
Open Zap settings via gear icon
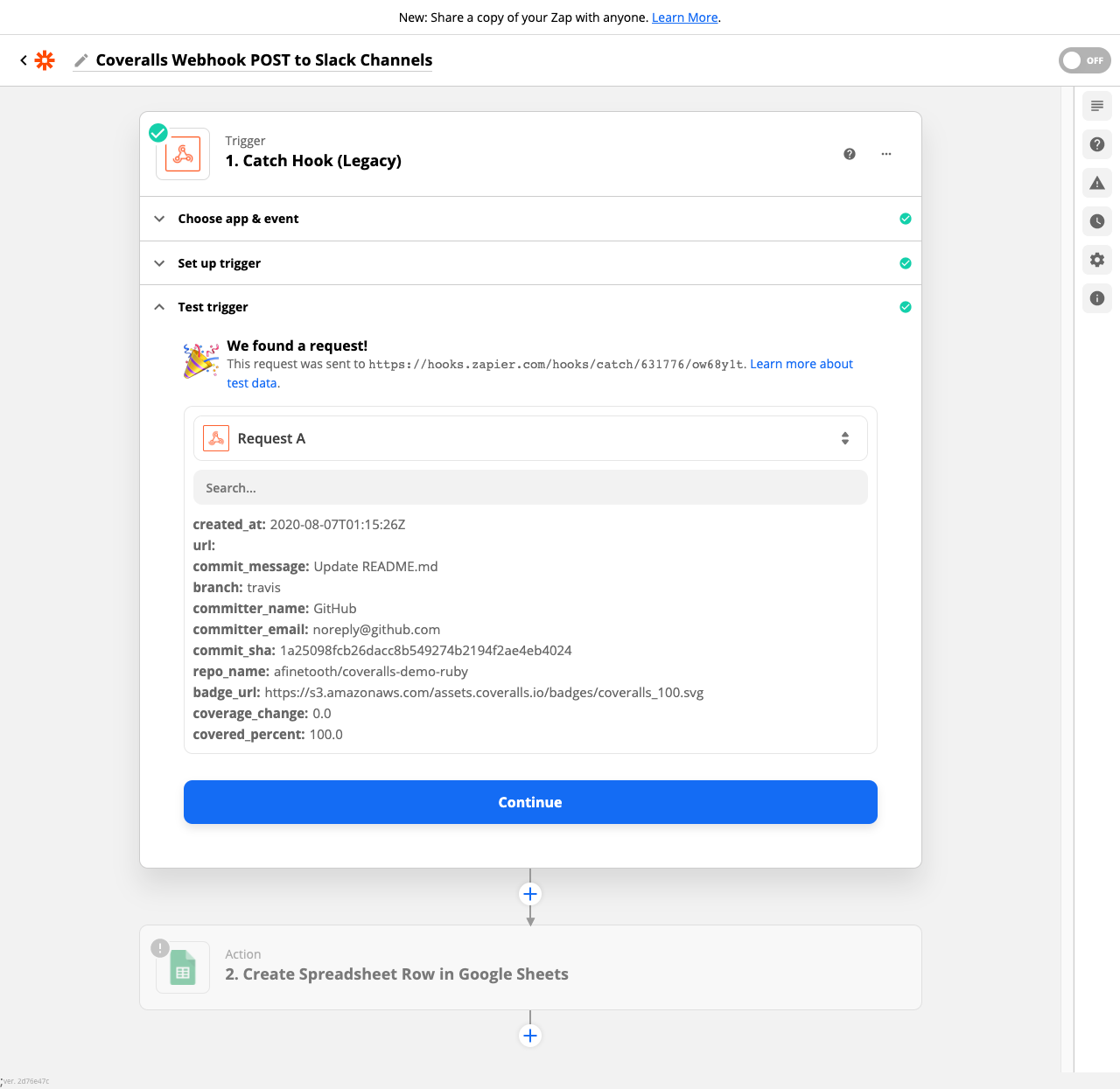[1096, 260]
